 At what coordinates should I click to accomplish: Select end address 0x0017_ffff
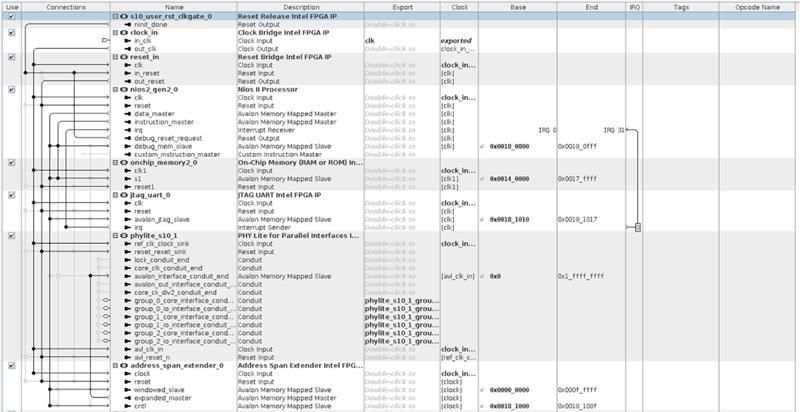(x=577, y=179)
